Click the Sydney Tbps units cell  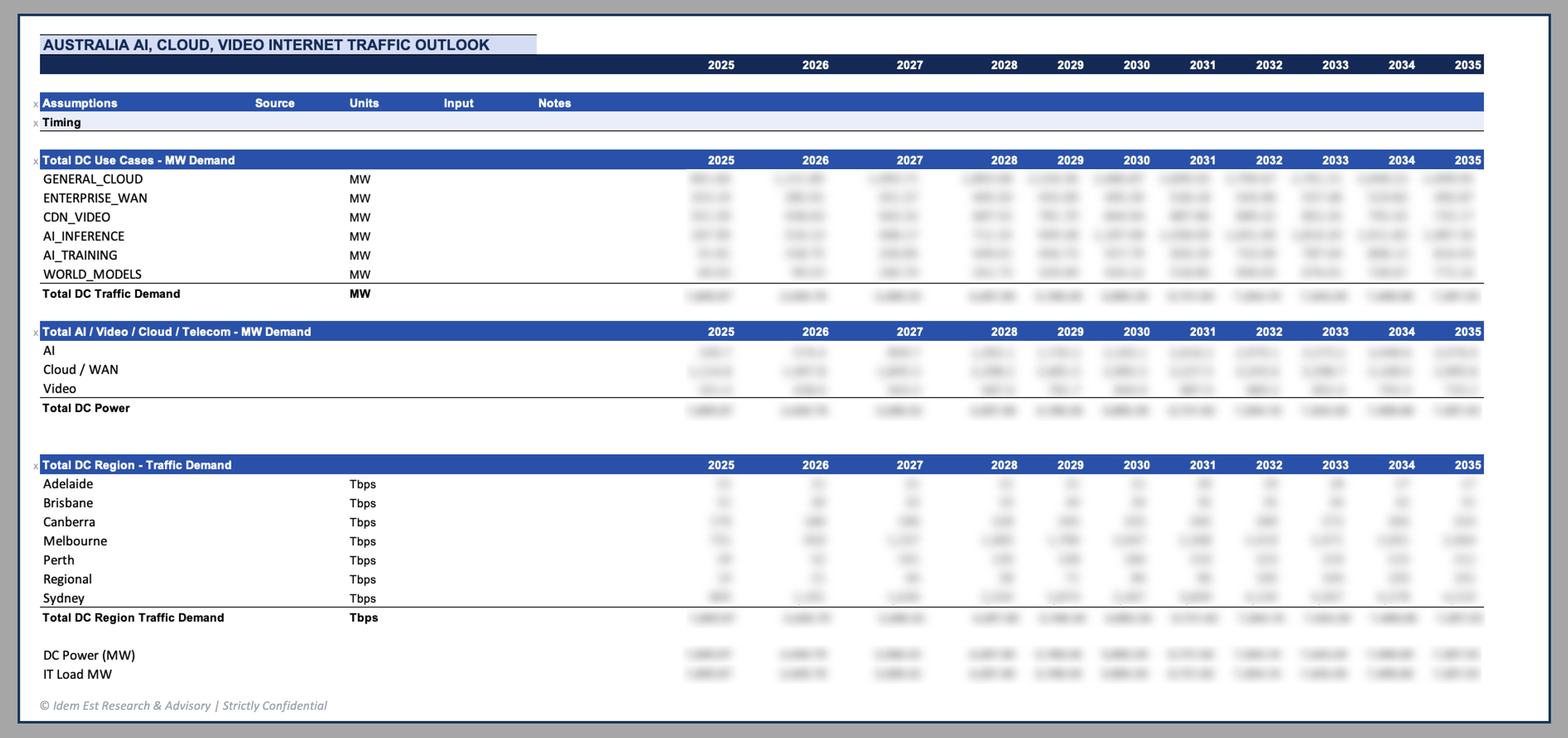(x=362, y=598)
